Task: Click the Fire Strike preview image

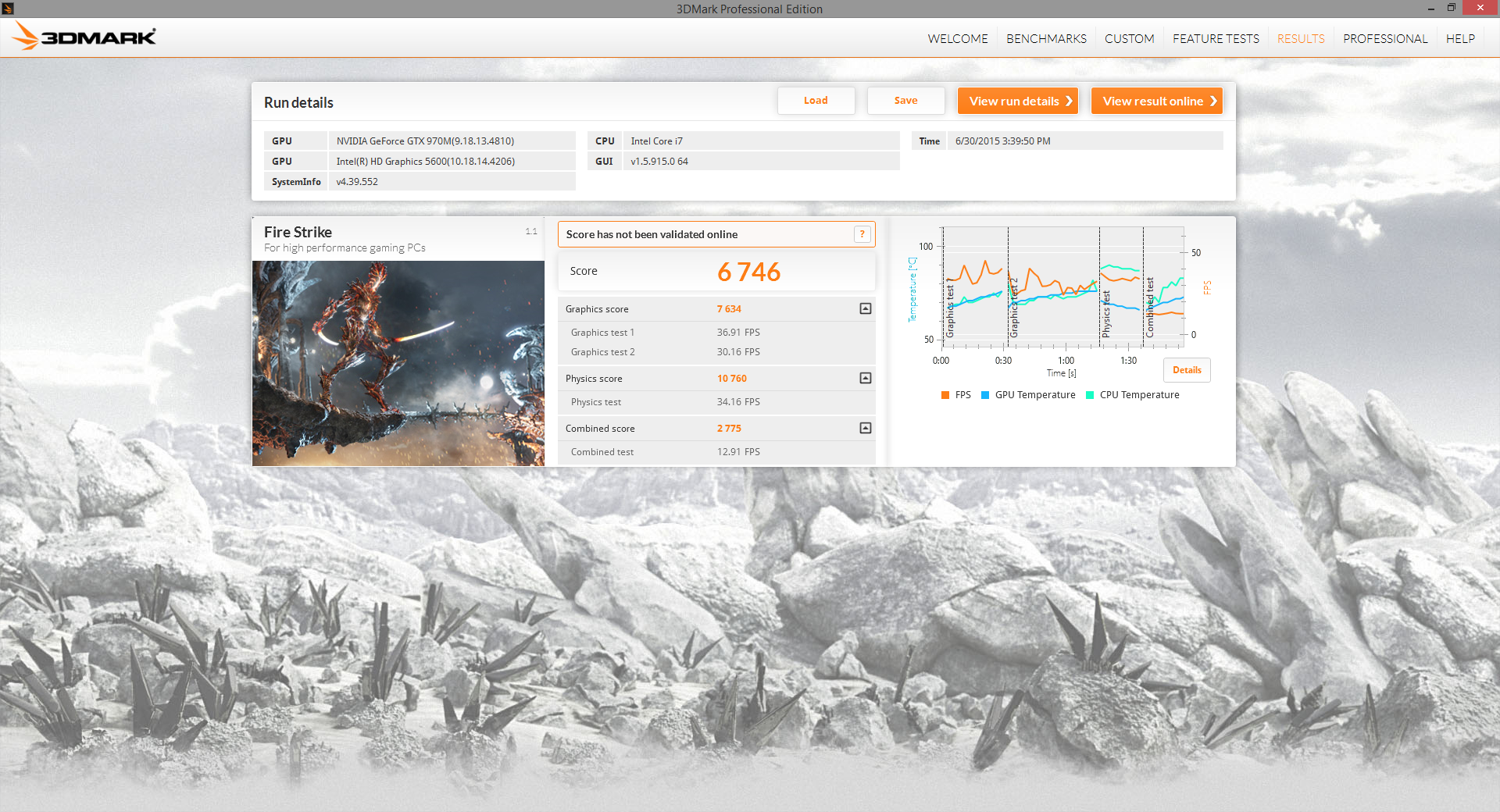Action: pos(398,363)
